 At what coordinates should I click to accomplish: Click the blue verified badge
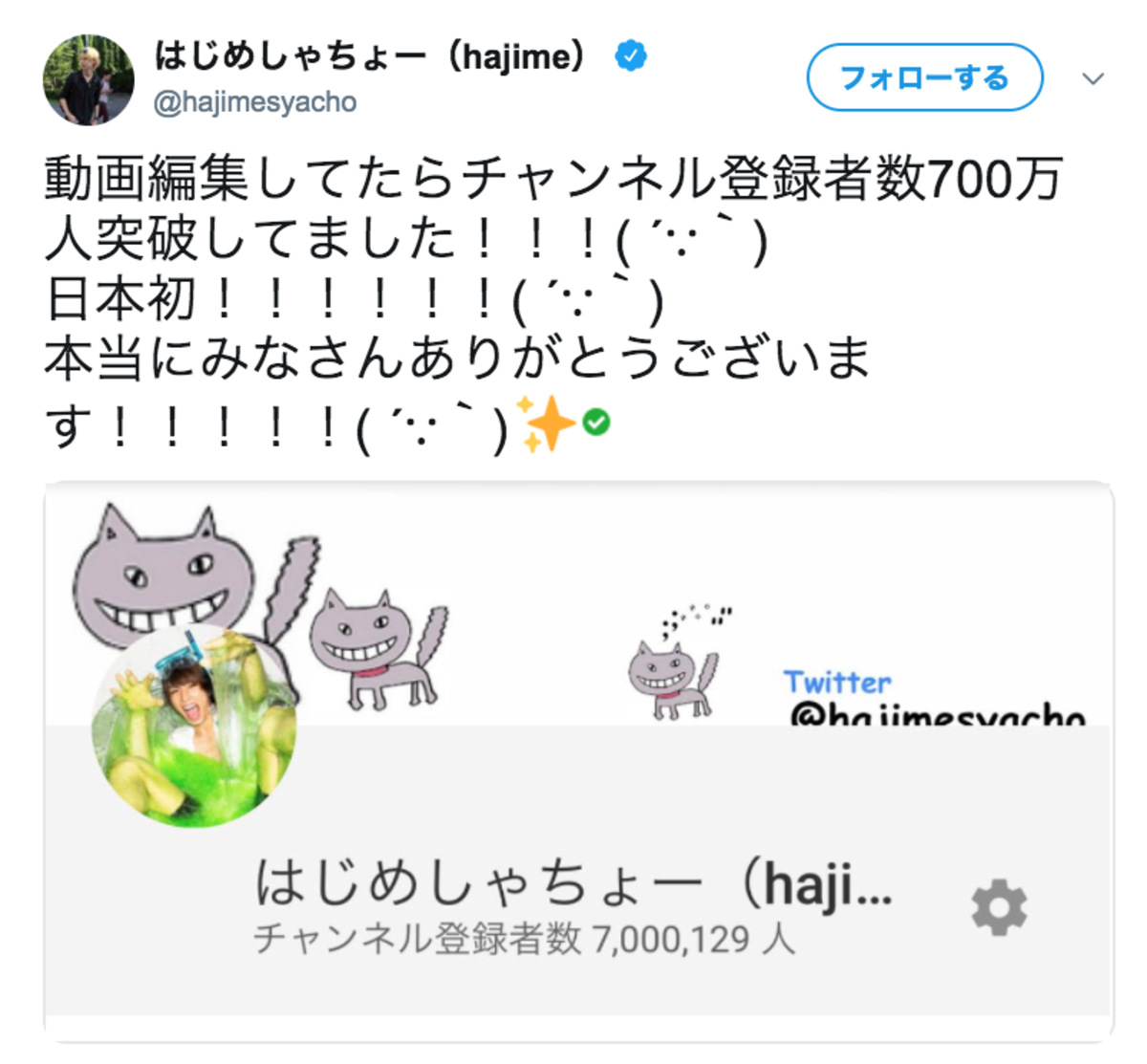click(631, 56)
